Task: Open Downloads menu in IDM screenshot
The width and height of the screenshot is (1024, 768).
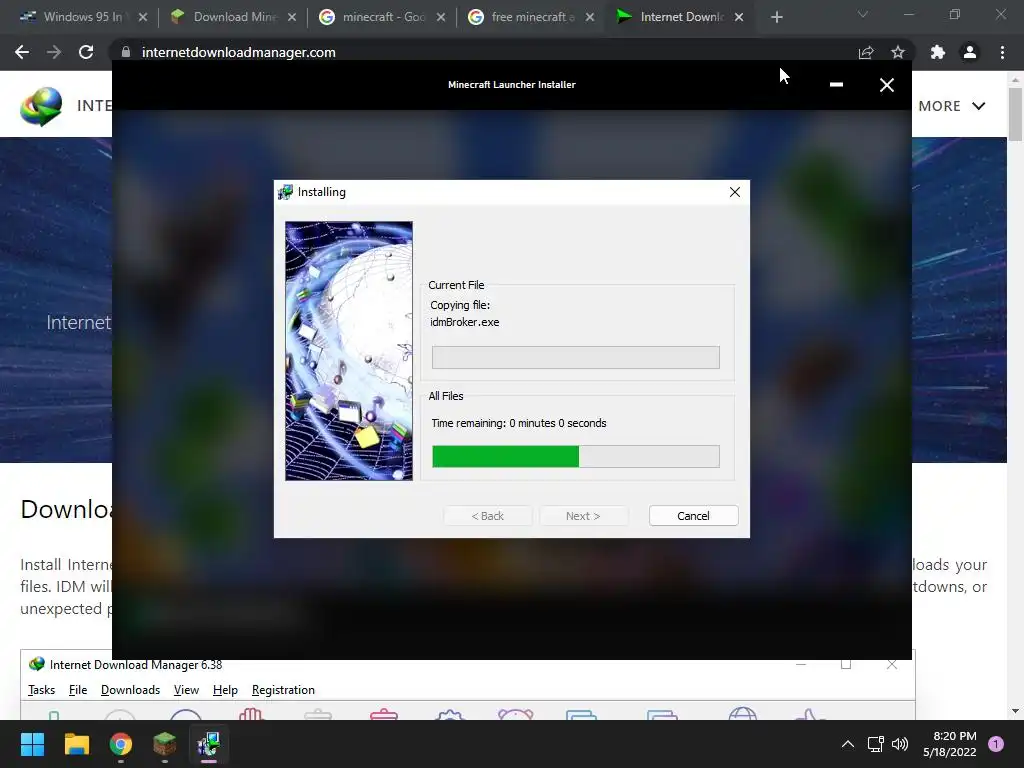Action: pyautogui.click(x=131, y=690)
